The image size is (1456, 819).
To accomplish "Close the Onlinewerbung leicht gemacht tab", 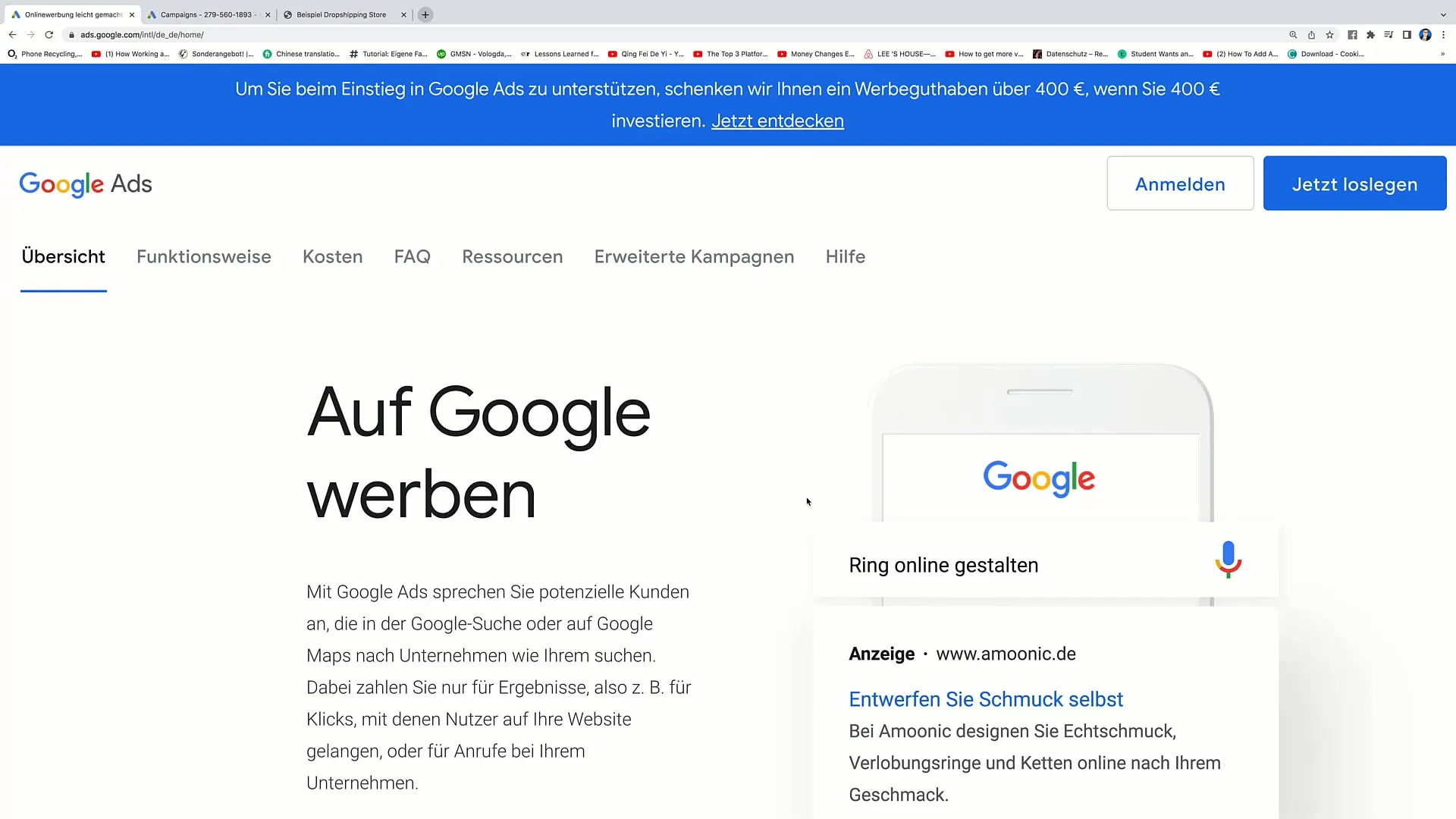I will pyautogui.click(x=132, y=14).
